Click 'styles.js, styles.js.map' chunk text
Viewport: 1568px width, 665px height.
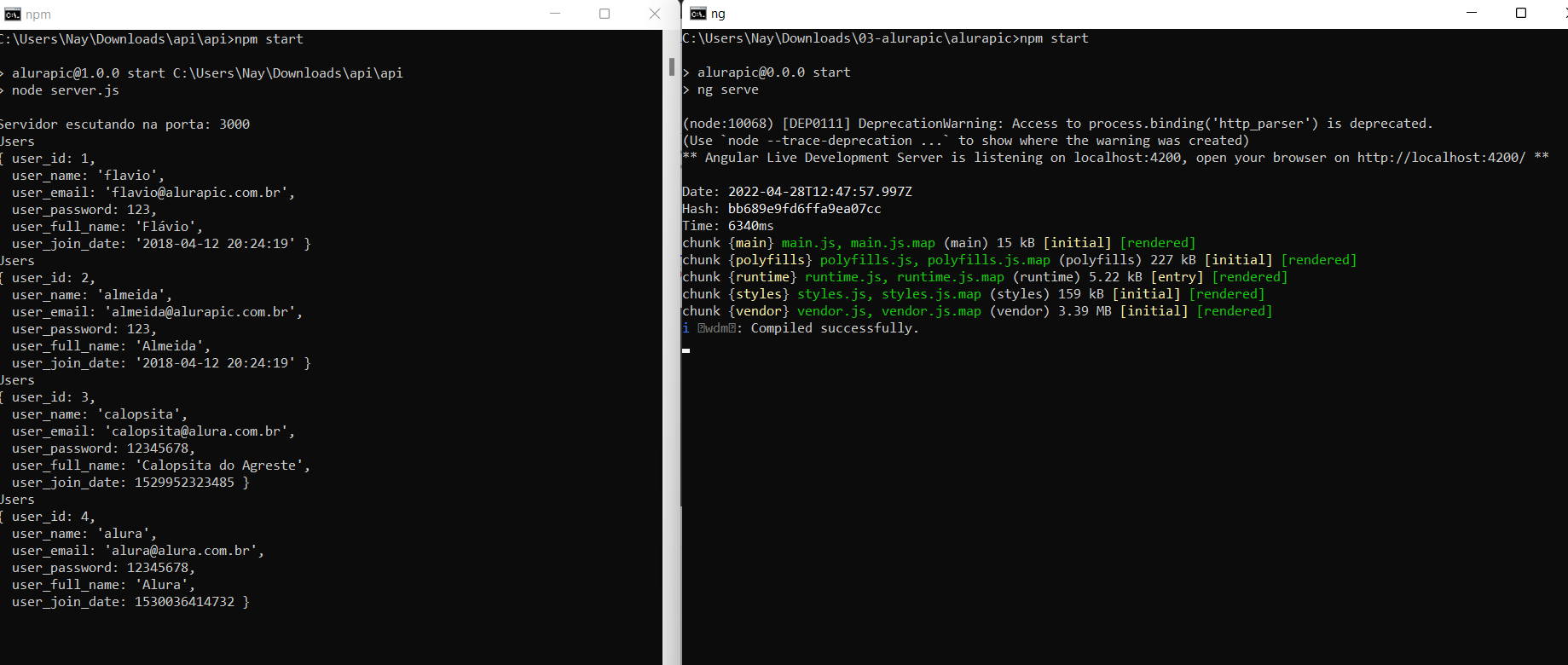(x=889, y=294)
